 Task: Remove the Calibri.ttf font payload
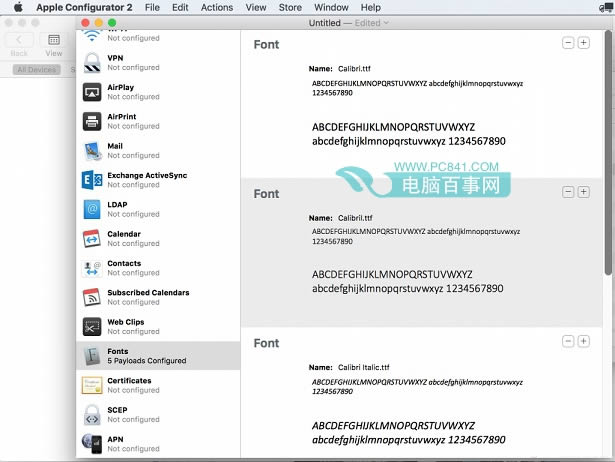point(568,43)
